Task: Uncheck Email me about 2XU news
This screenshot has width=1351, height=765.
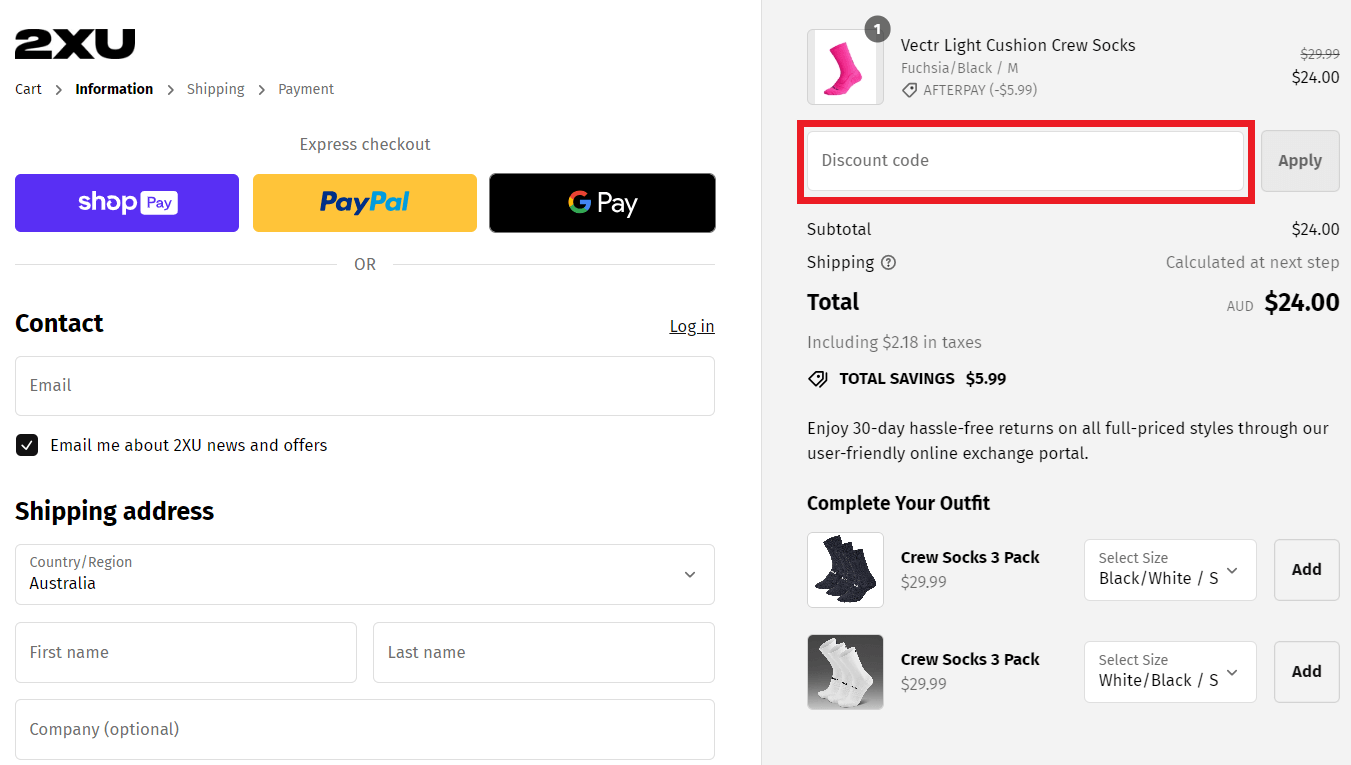Action: pyautogui.click(x=27, y=445)
